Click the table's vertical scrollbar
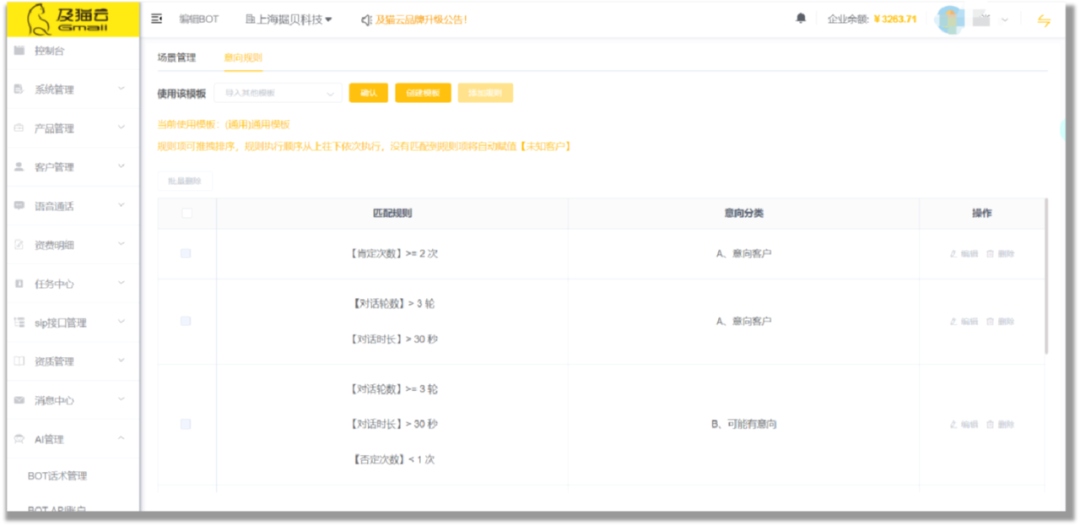Image resolution: width=1080 pixels, height=526 pixels. click(1046, 275)
